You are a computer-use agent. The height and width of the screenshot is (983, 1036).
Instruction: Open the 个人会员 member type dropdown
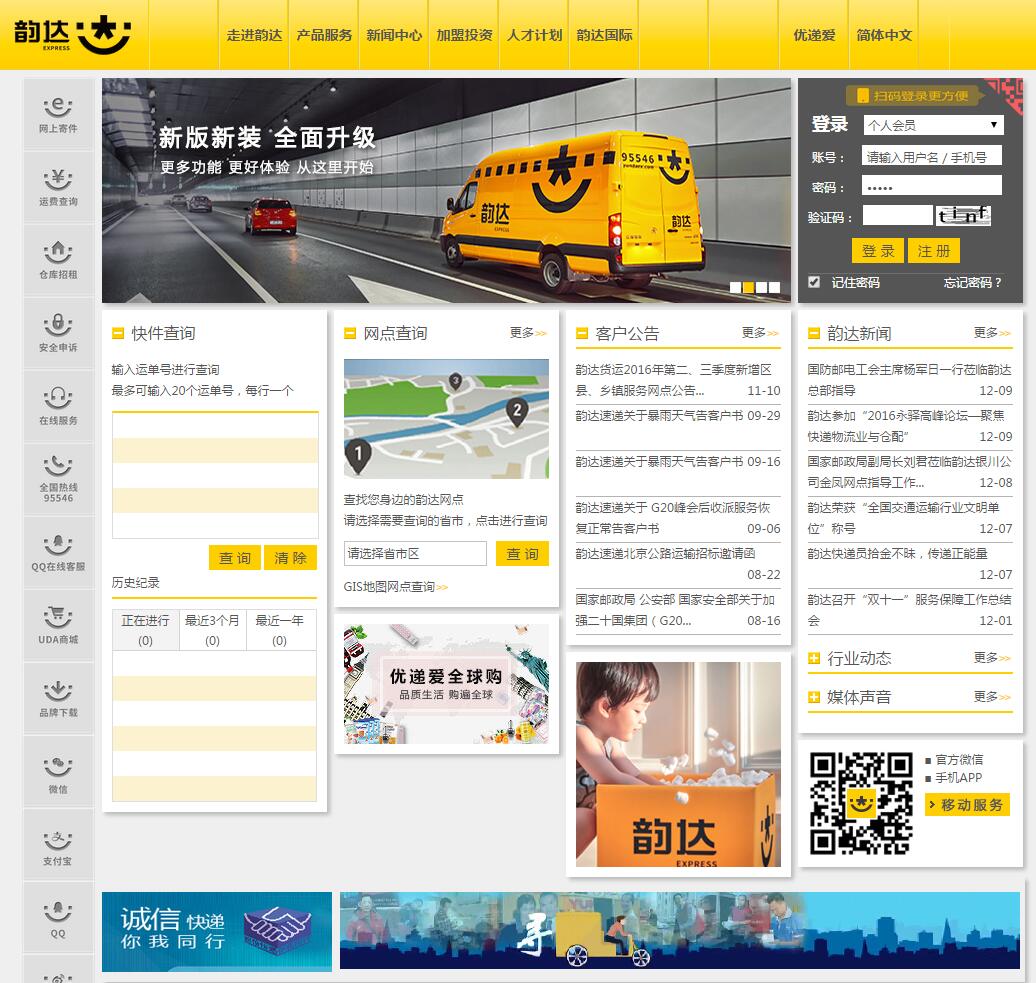coord(934,125)
